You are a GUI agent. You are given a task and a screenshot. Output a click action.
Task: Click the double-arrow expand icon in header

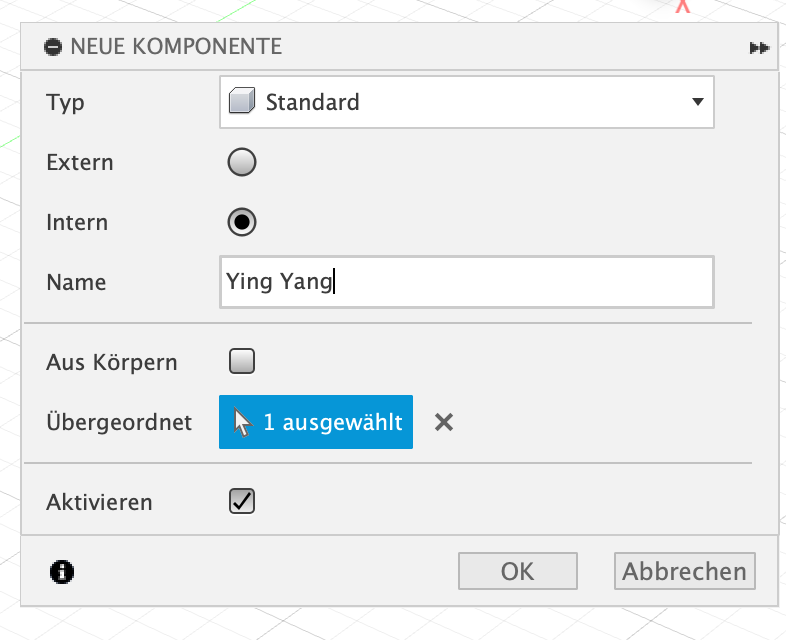pyautogui.click(x=759, y=48)
